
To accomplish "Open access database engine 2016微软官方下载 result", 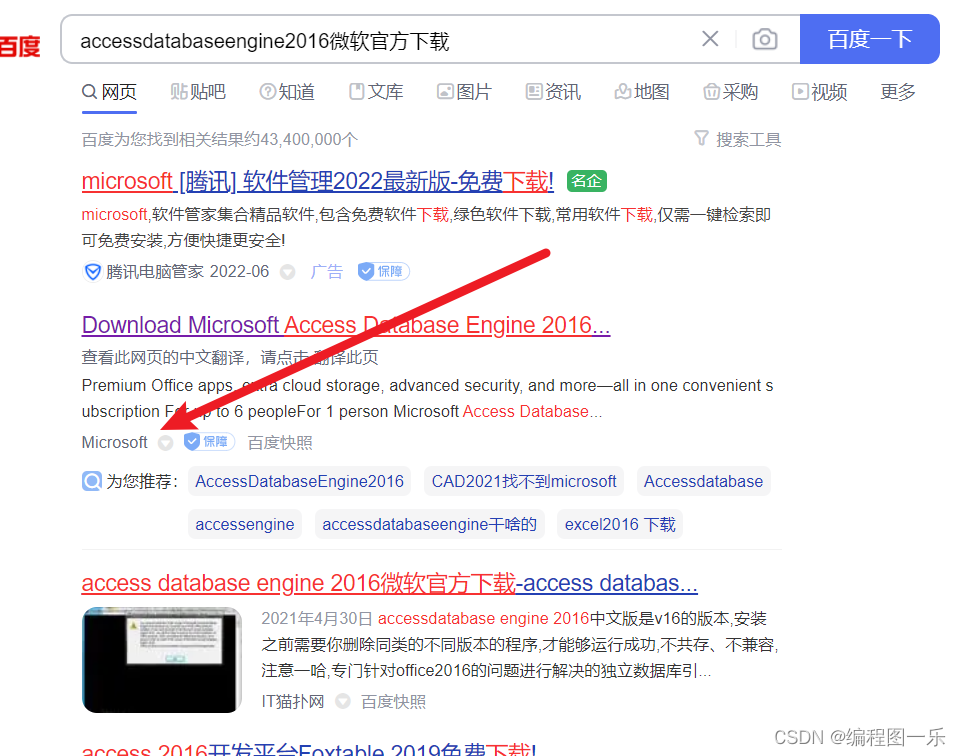I will pyautogui.click(x=390, y=583).
